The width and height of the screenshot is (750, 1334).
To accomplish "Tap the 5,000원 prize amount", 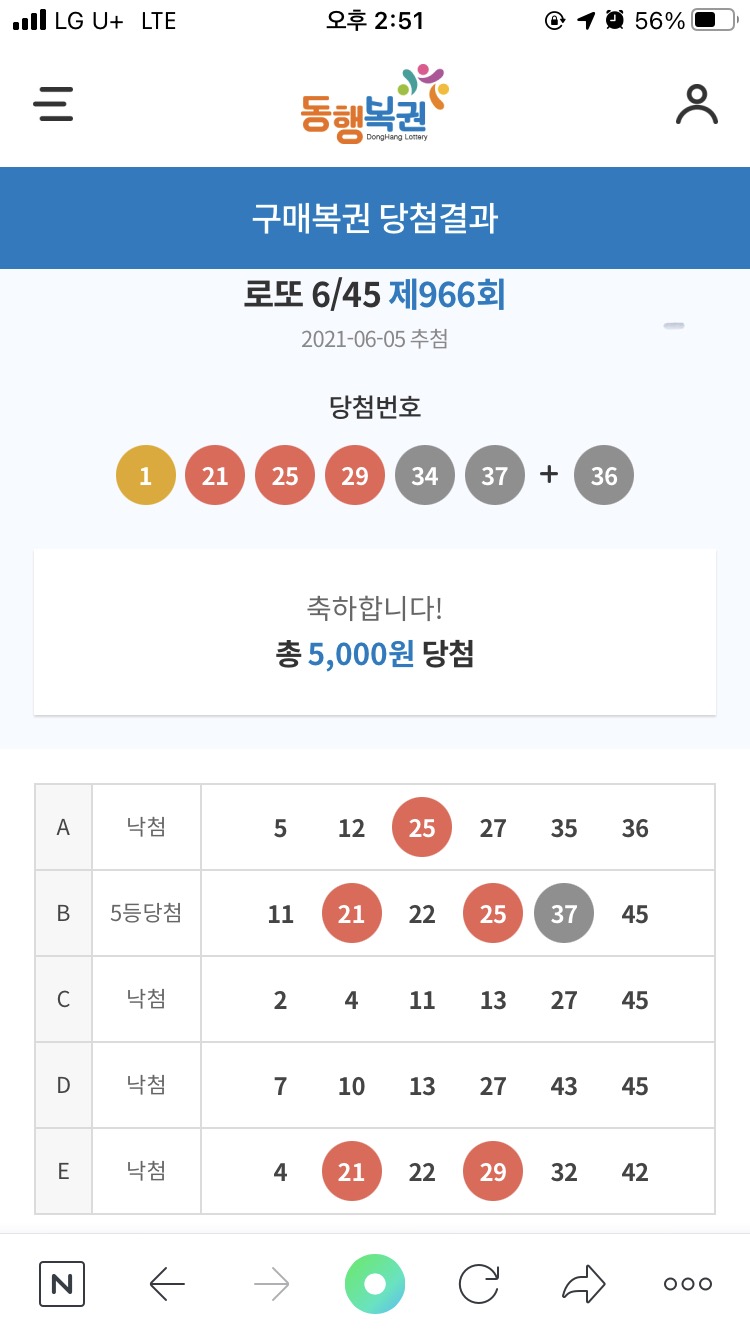I will (x=361, y=655).
